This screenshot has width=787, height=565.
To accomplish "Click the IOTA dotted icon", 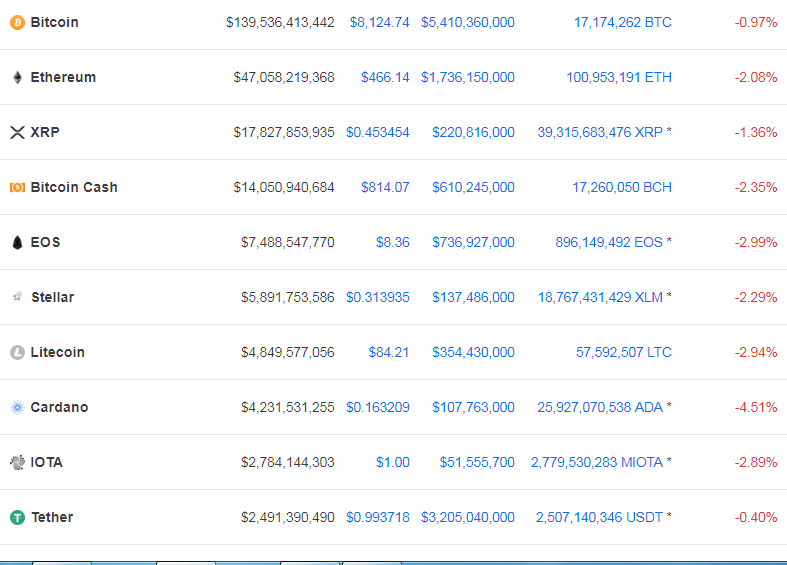I will (x=17, y=462).
